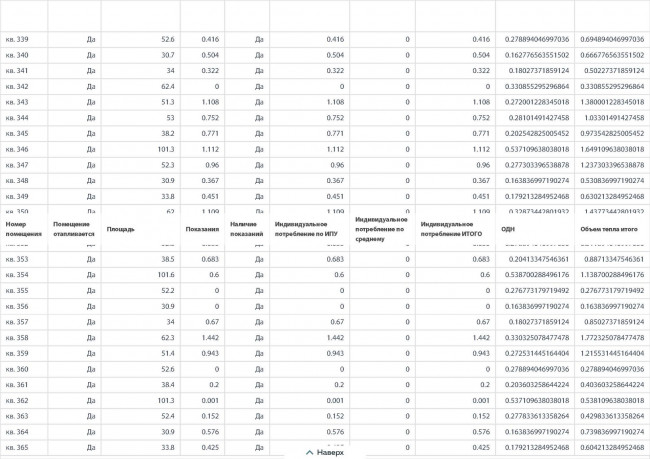This screenshot has height=459, width=650.
Task: Click the "Индивидуальное потребление ИТОГО" header
Action: click(451, 229)
